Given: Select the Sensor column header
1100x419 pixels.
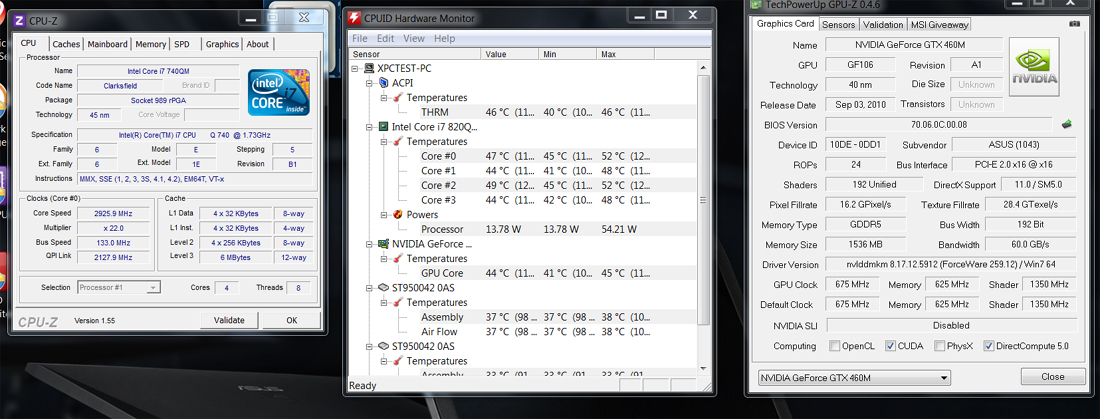Looking at the screenshot, I should click(415, 54).
